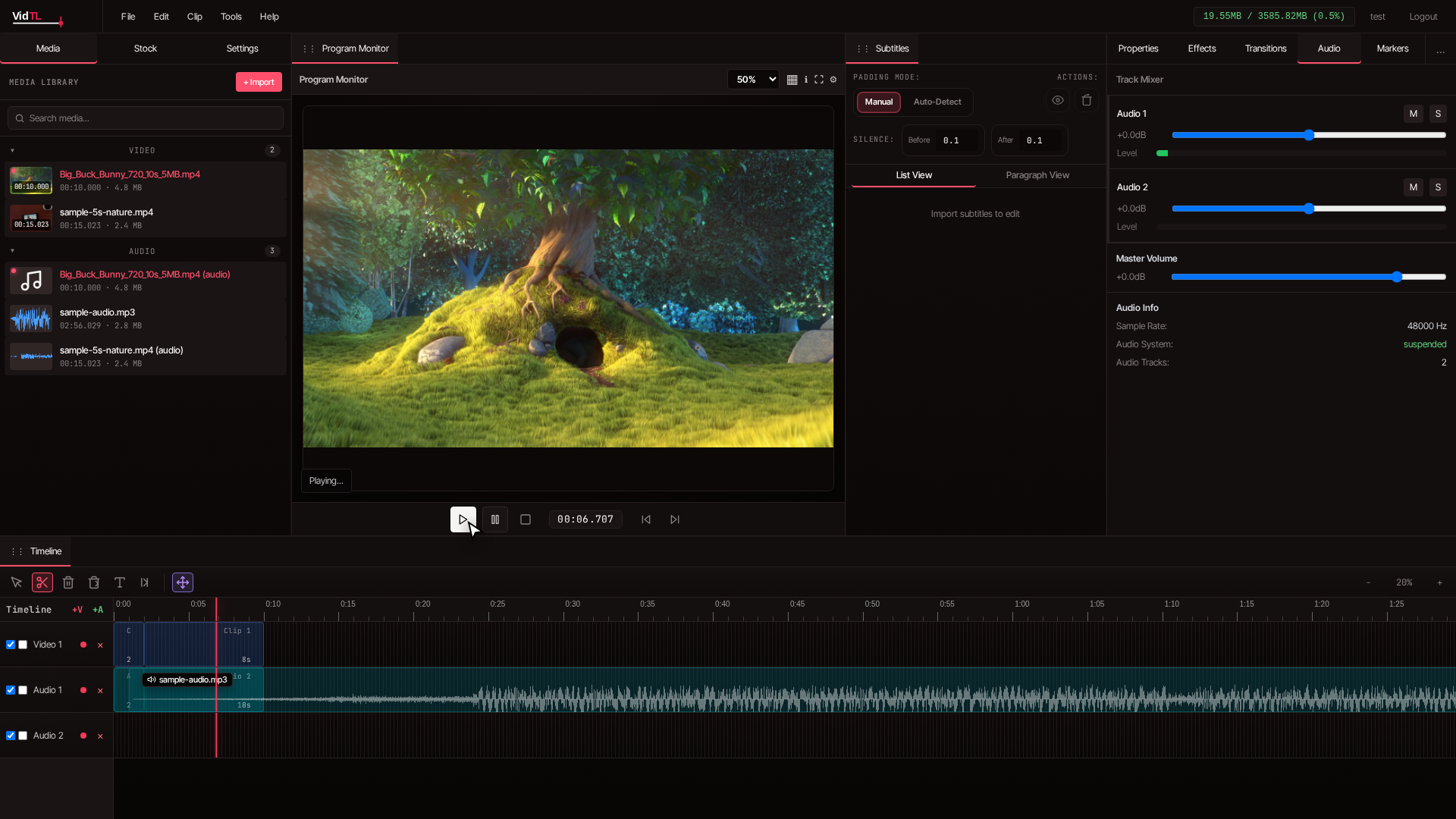Image resolution: width=1456 pixels, height=819 pixels.
Task: Check the white Audio 1 lock checkbox
Action: pyautogui.click(x=23, y=690)
